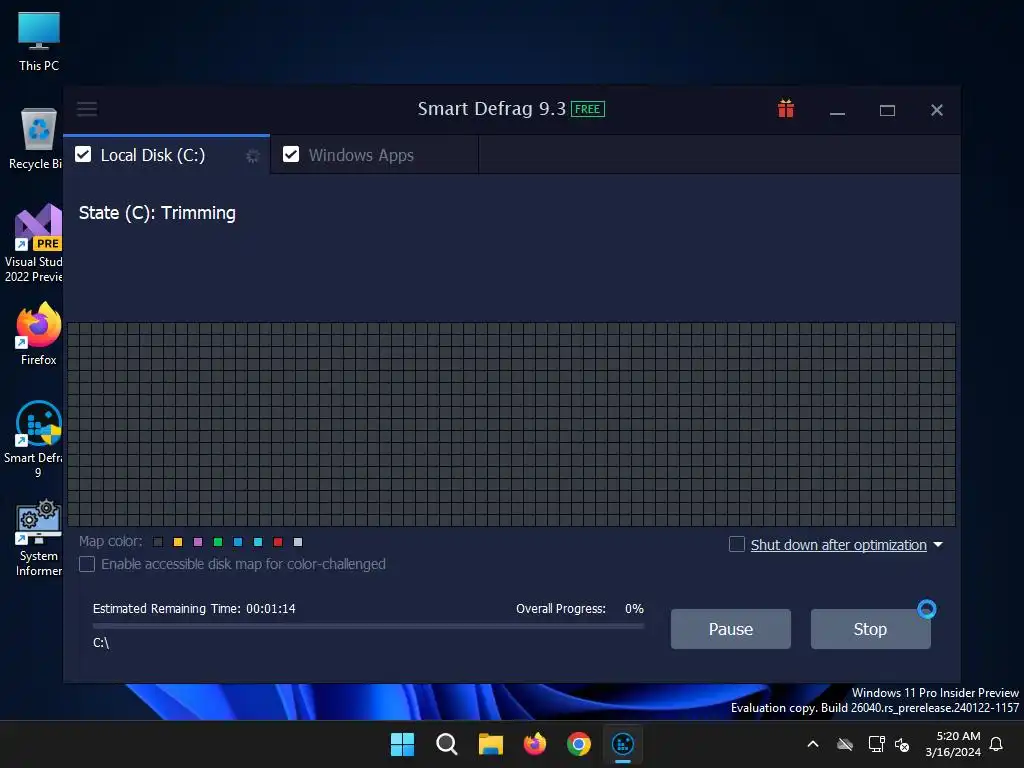Screen dimensions: 1024x768
Task: Stop the defrag operation
Action: point(871,629)
